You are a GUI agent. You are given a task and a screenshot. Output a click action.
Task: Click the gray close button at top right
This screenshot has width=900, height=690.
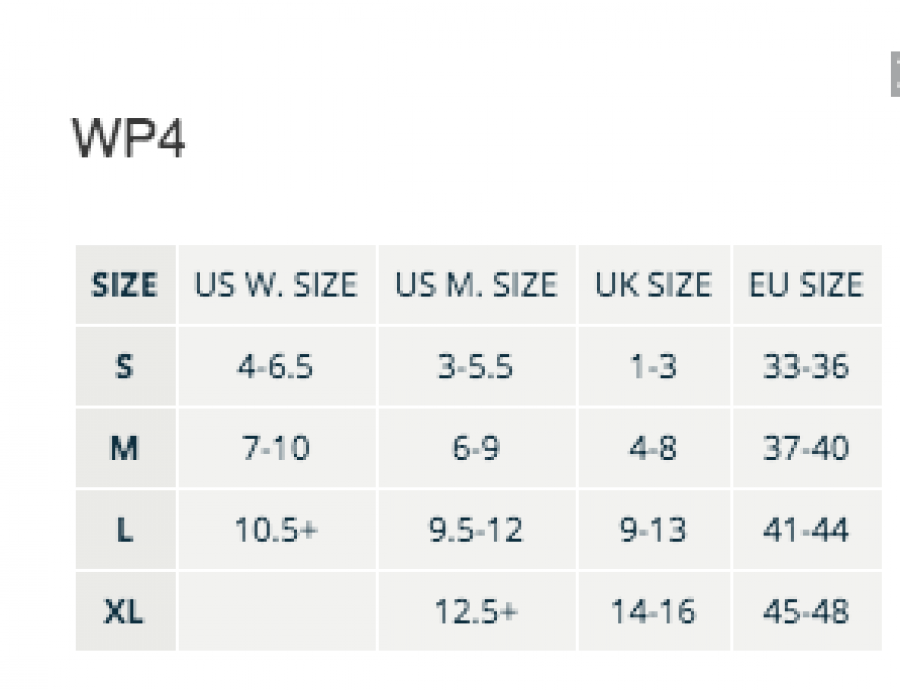[x=894, y=75]
